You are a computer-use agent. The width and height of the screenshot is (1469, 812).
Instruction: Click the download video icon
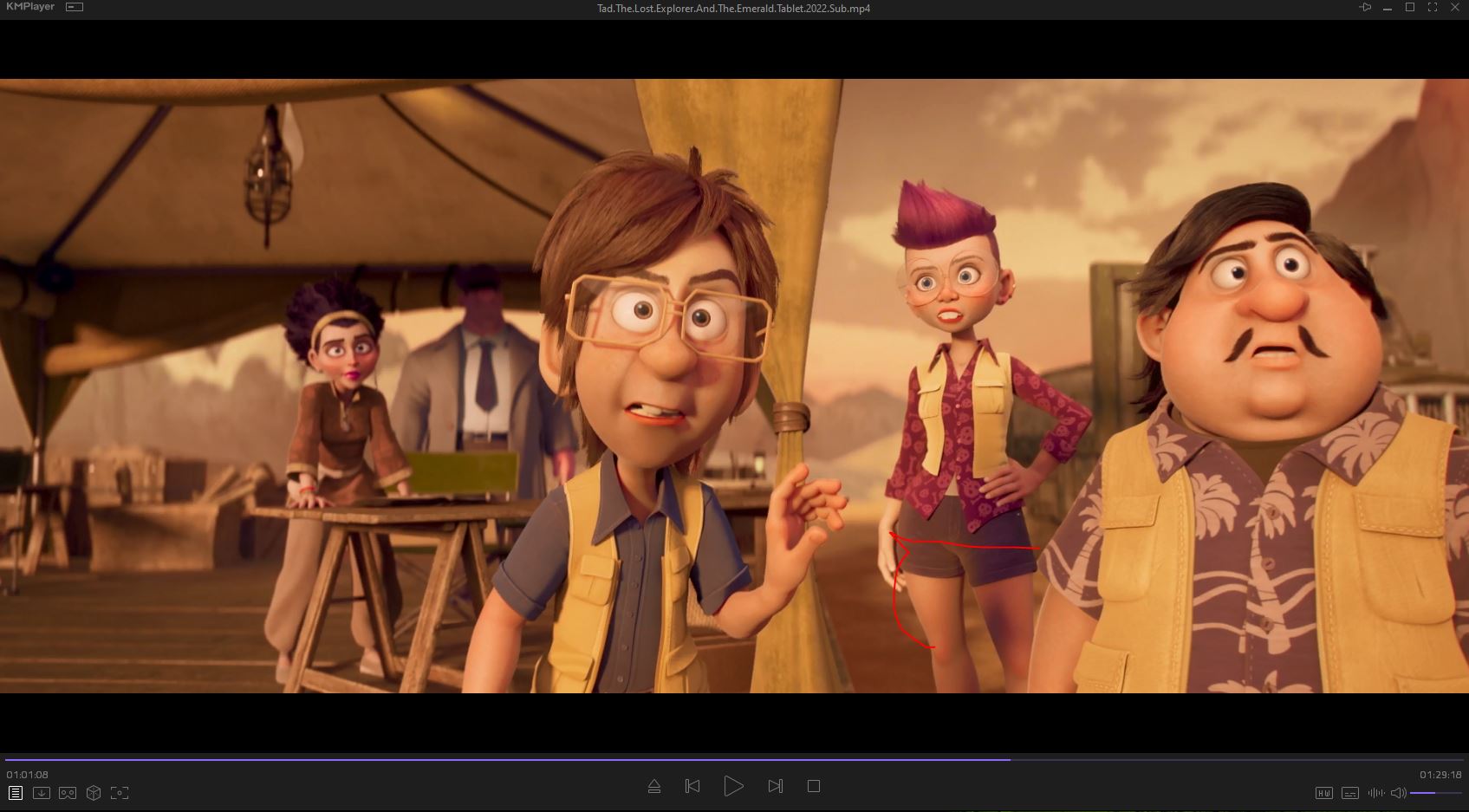pyautogui.click(x=42, y=793)
